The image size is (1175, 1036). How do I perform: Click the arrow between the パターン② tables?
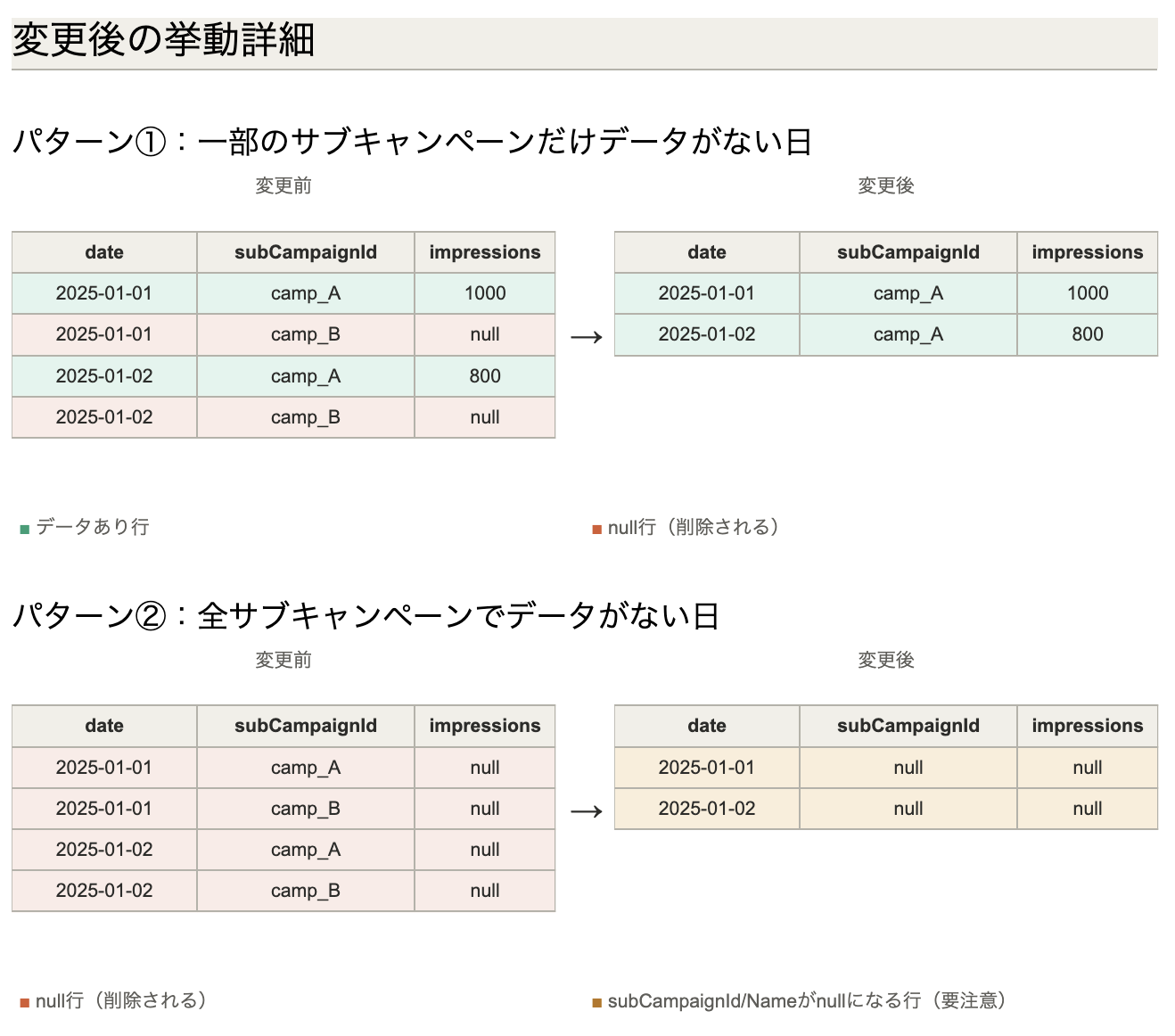[x=586, y=811]
